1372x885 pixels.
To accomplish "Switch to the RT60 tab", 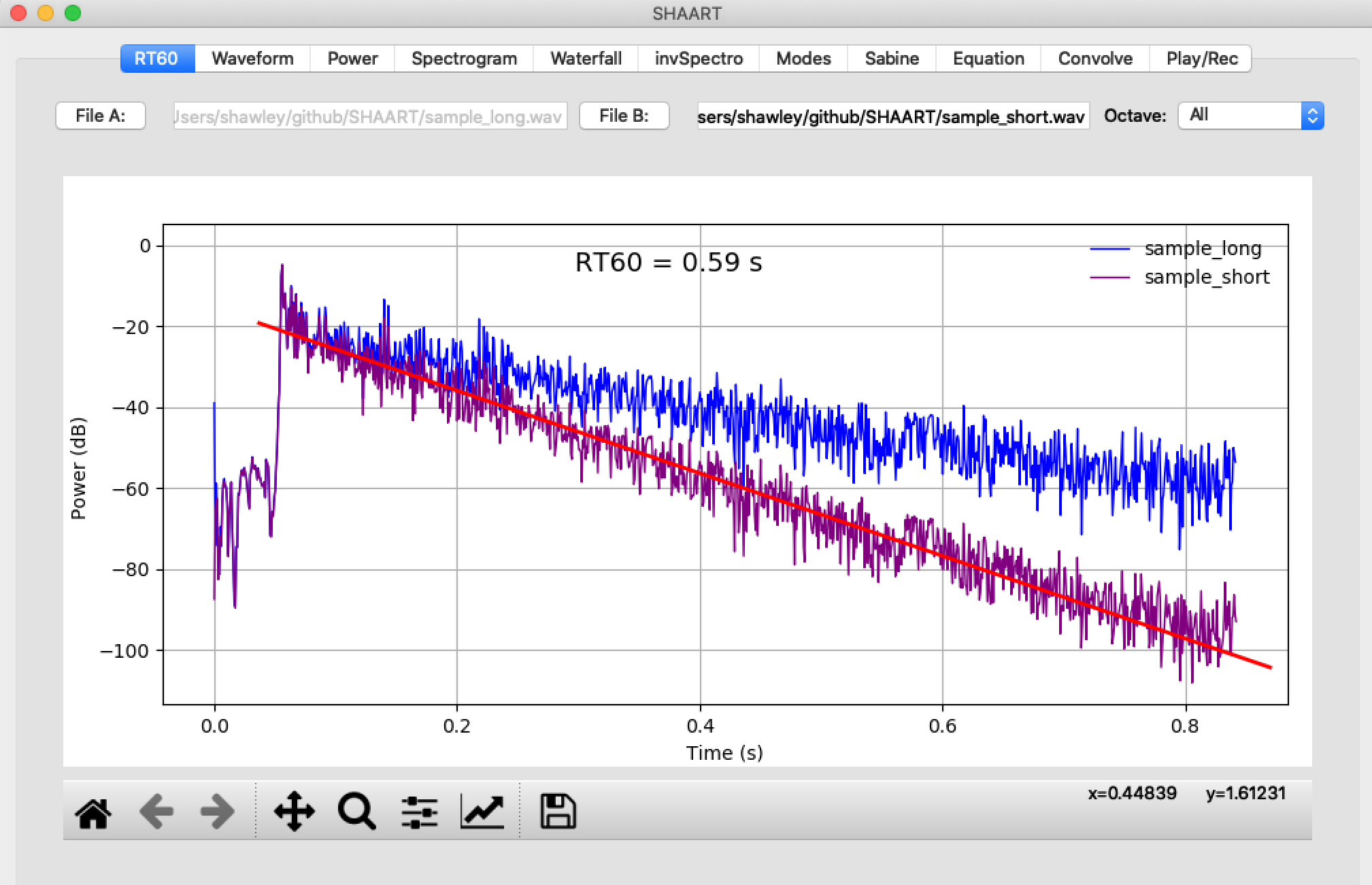I will coord(157,59).
